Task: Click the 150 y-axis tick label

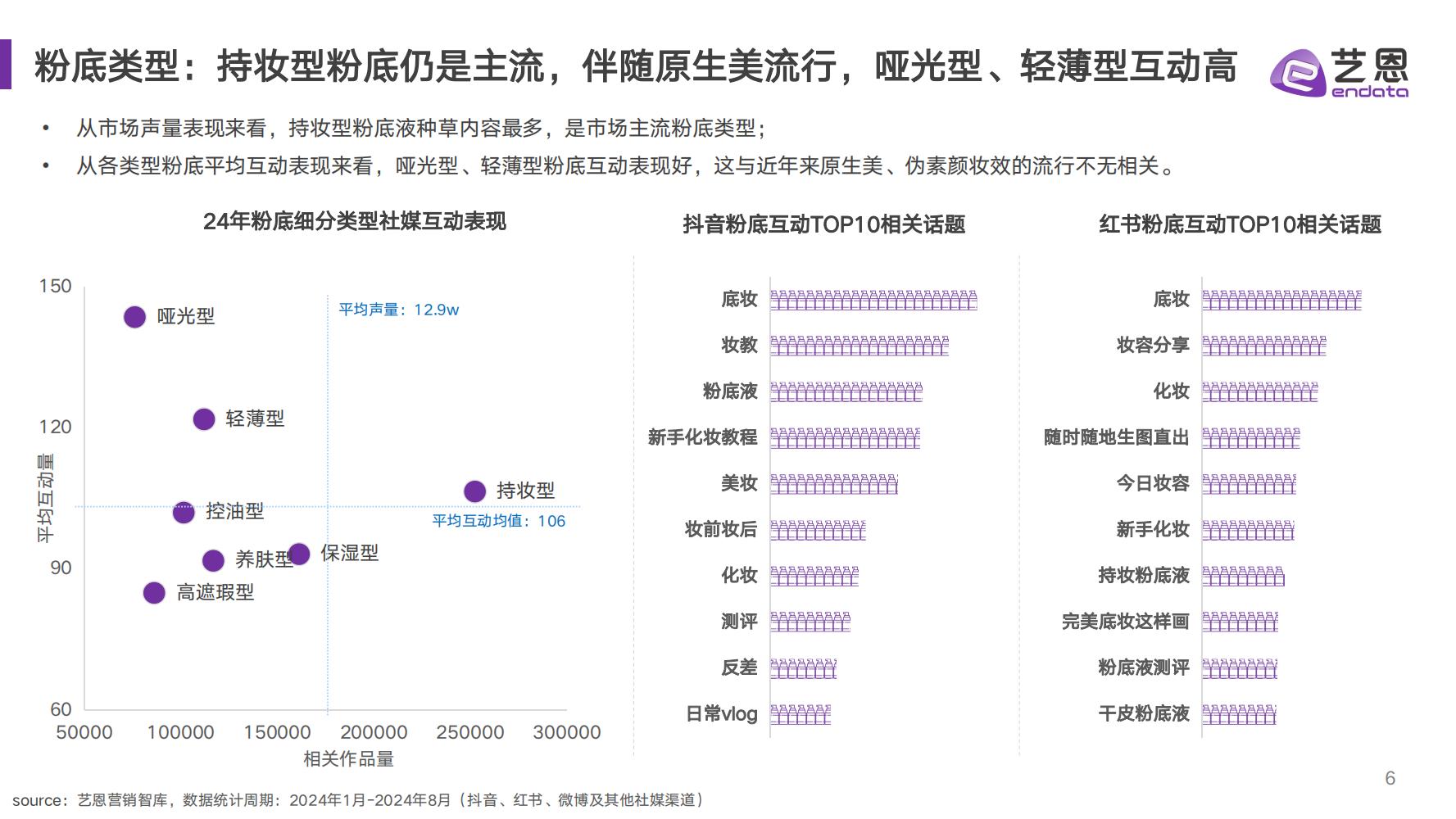Action: point(56,286)
